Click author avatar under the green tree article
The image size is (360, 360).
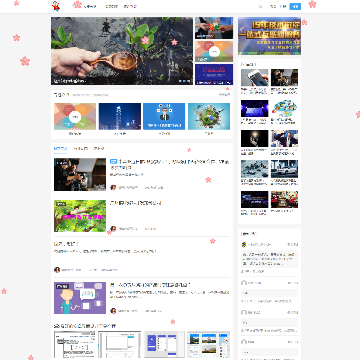(113, 229)
